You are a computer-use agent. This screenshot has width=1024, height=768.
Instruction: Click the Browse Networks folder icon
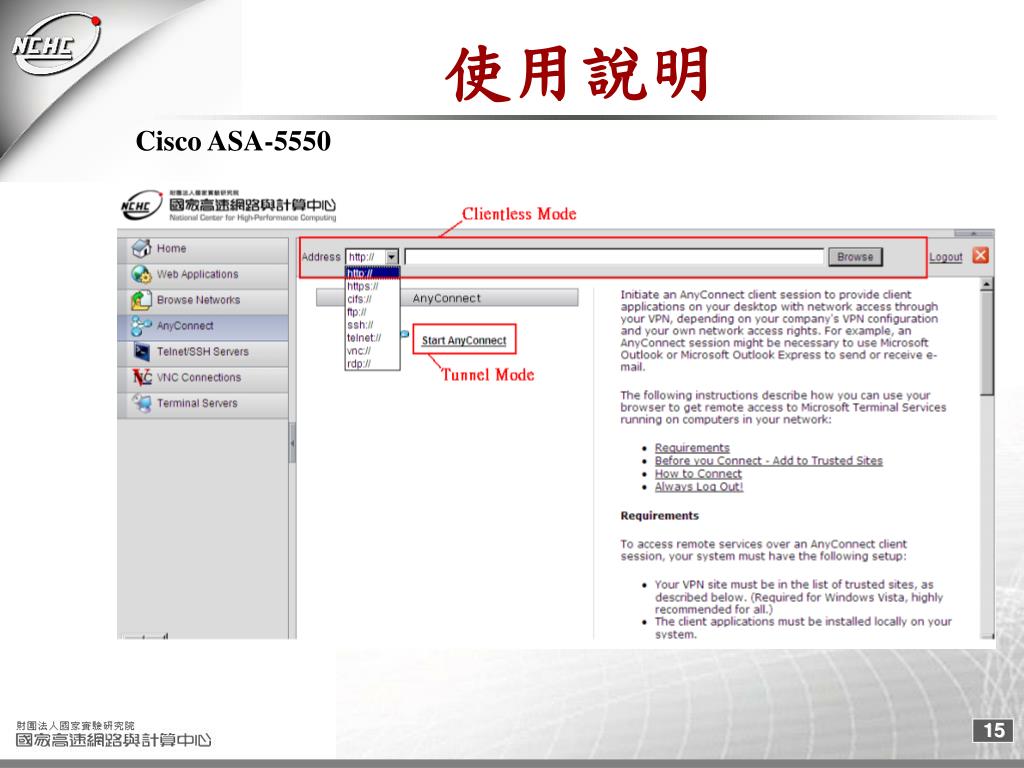(x=142, y=300)
